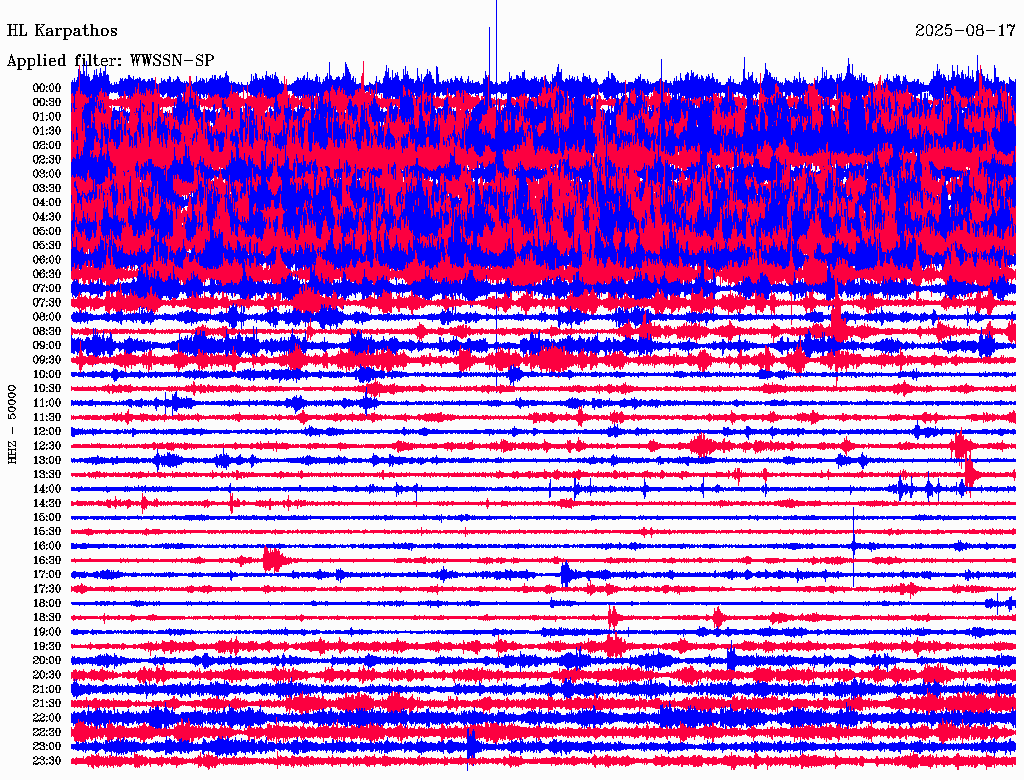This screenshot has height=780, width=1024.
Task: Click the red event at right end of 13:30 trace
Action: point(969,472)
